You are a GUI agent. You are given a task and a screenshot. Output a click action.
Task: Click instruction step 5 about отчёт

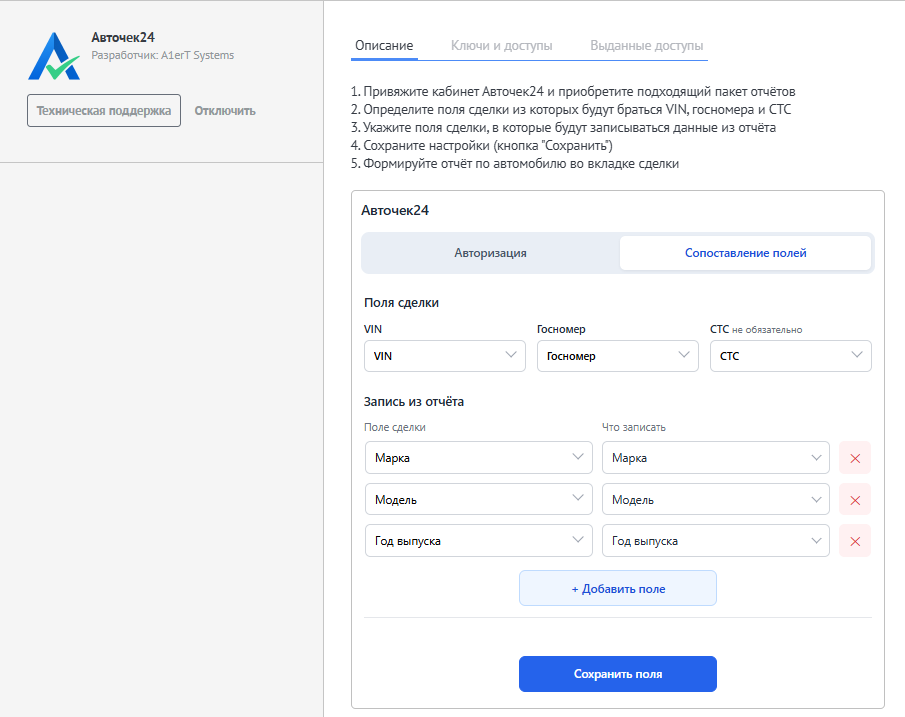[515, 163]
